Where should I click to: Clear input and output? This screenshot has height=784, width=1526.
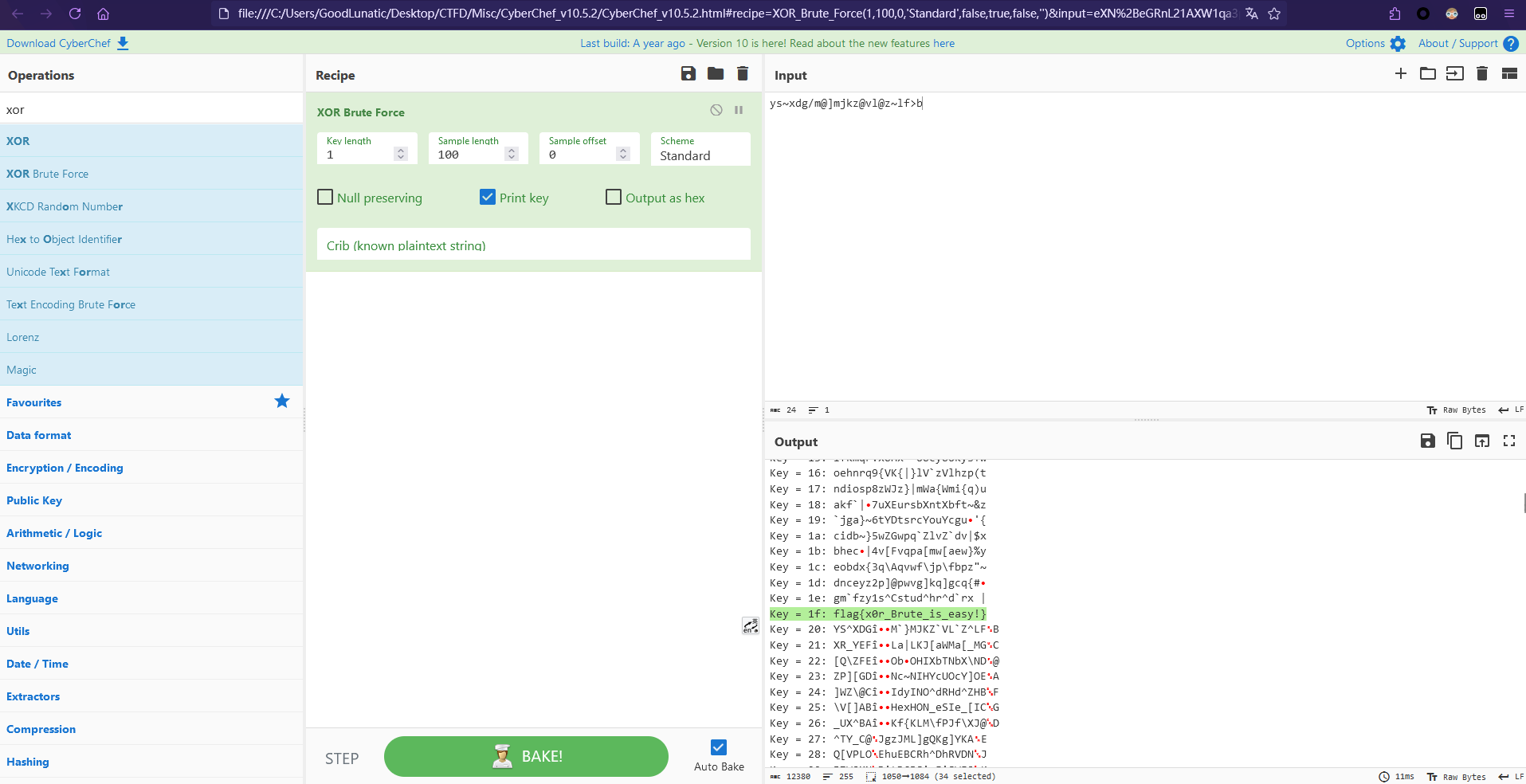[1482, 74]
